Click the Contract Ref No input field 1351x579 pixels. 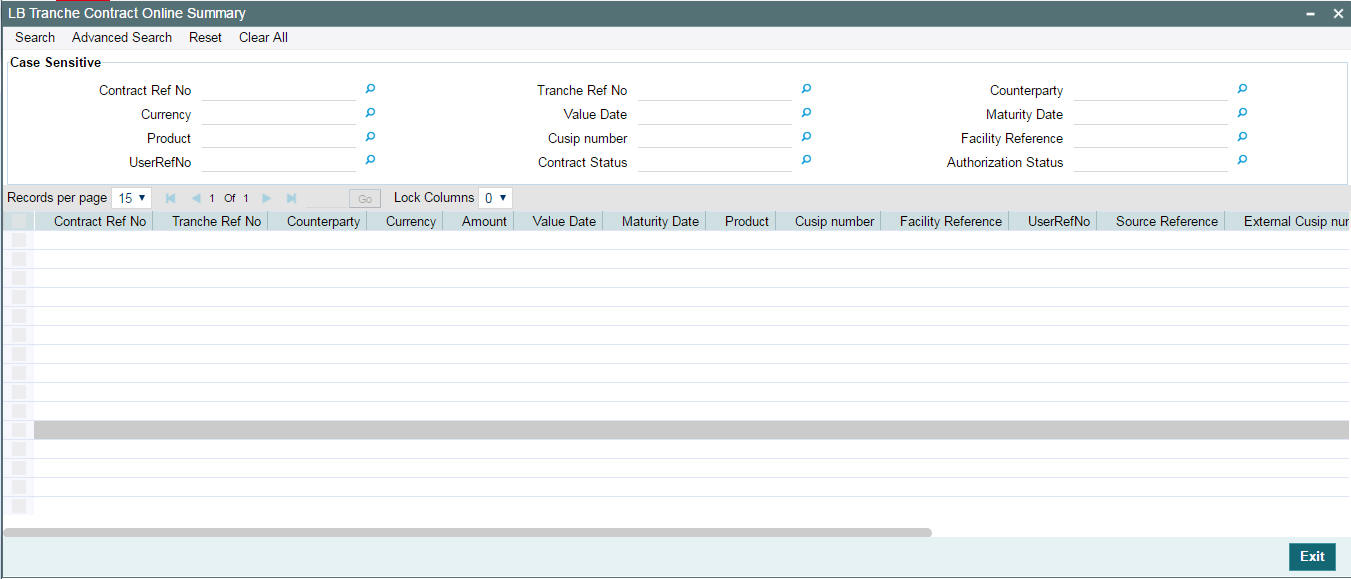pyautogui.click(x=279, y=90)
